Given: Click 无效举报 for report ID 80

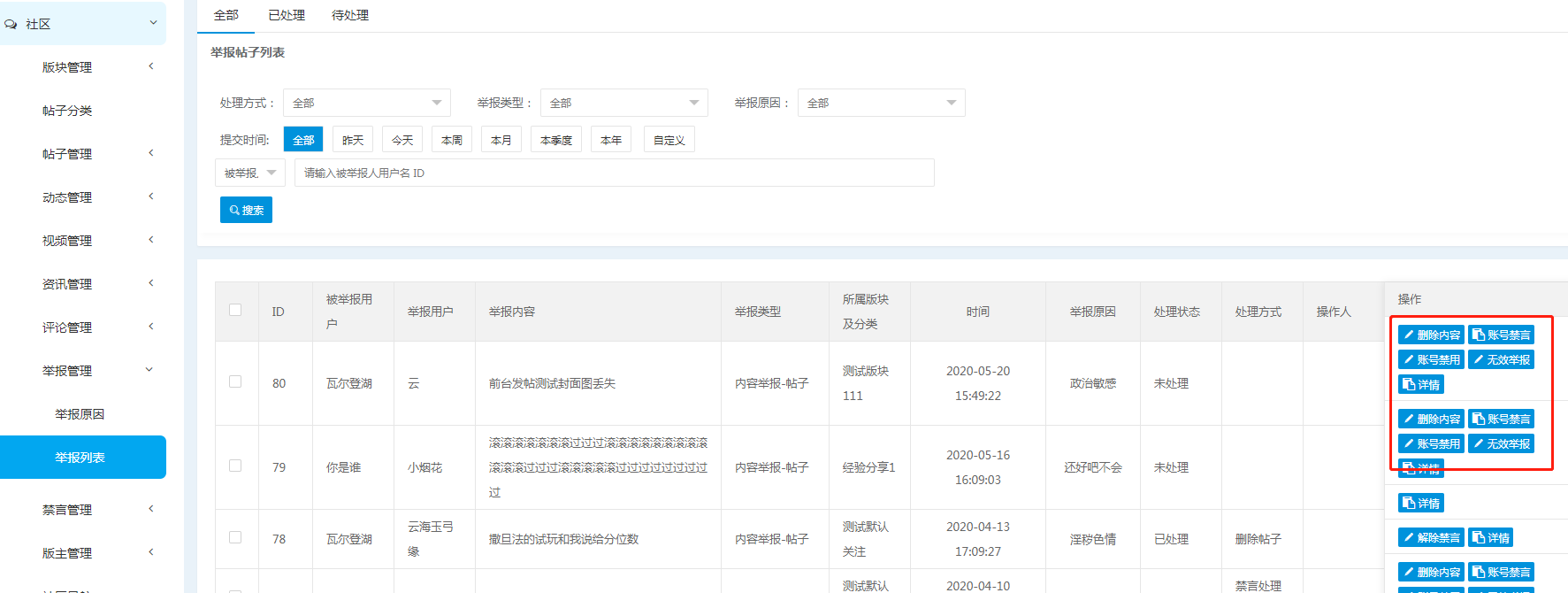Looking at the screenshot, I should click(x=1501, y=359).
